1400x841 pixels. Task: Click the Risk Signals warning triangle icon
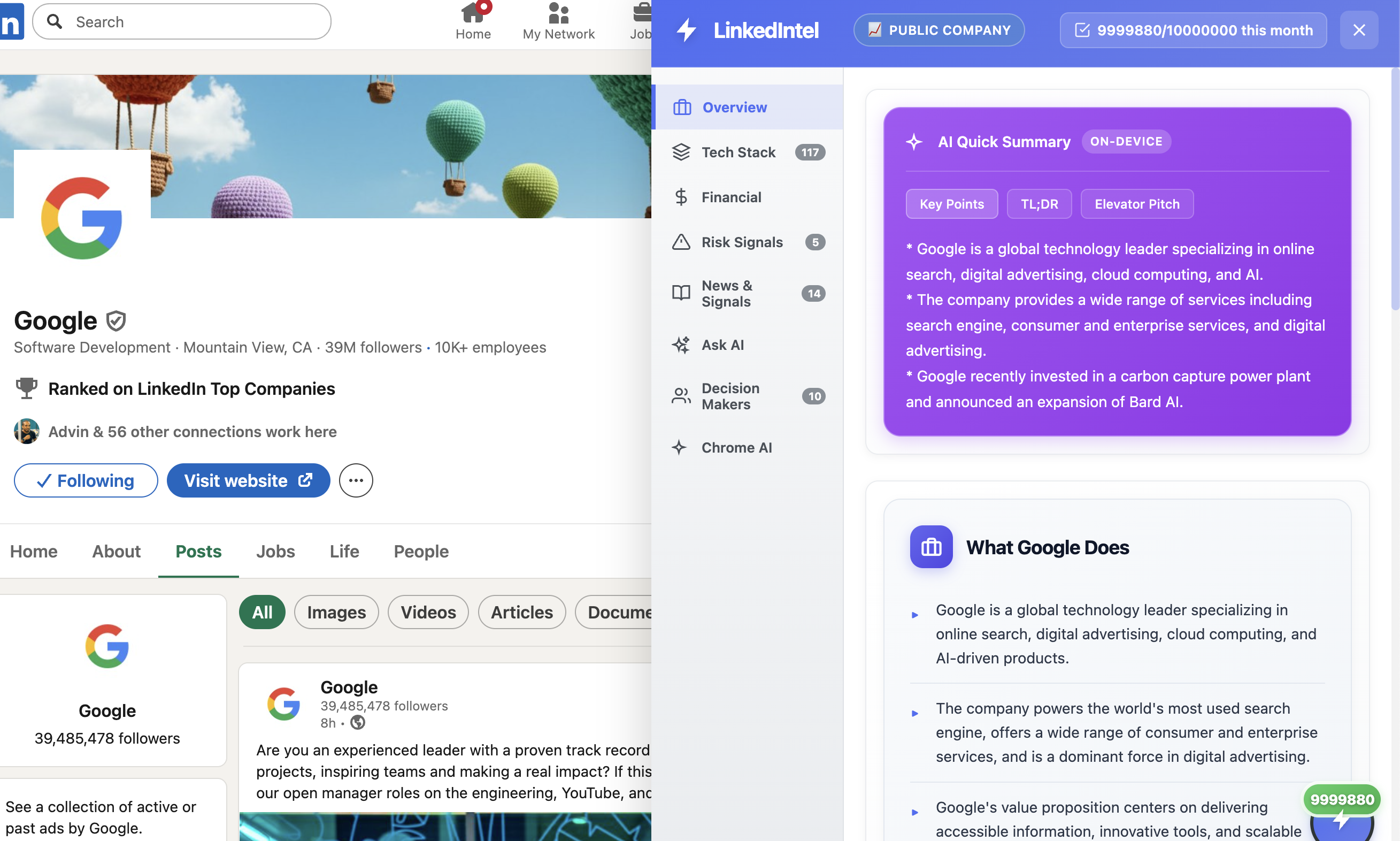tap(681, 242)
